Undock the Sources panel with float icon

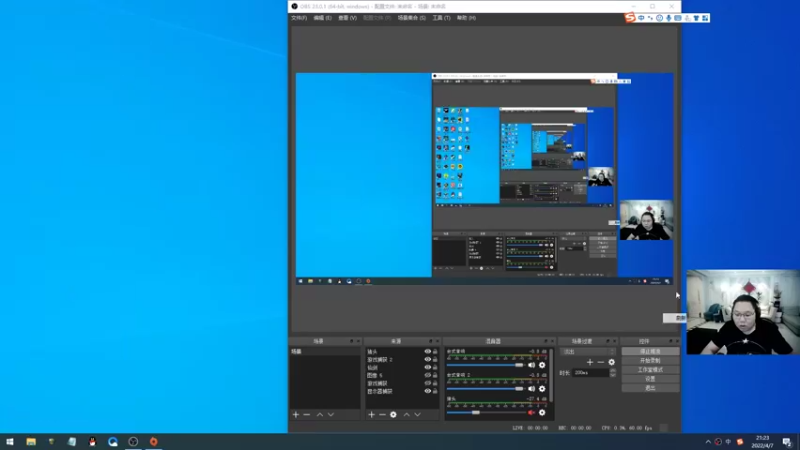(x=431, y=341)
